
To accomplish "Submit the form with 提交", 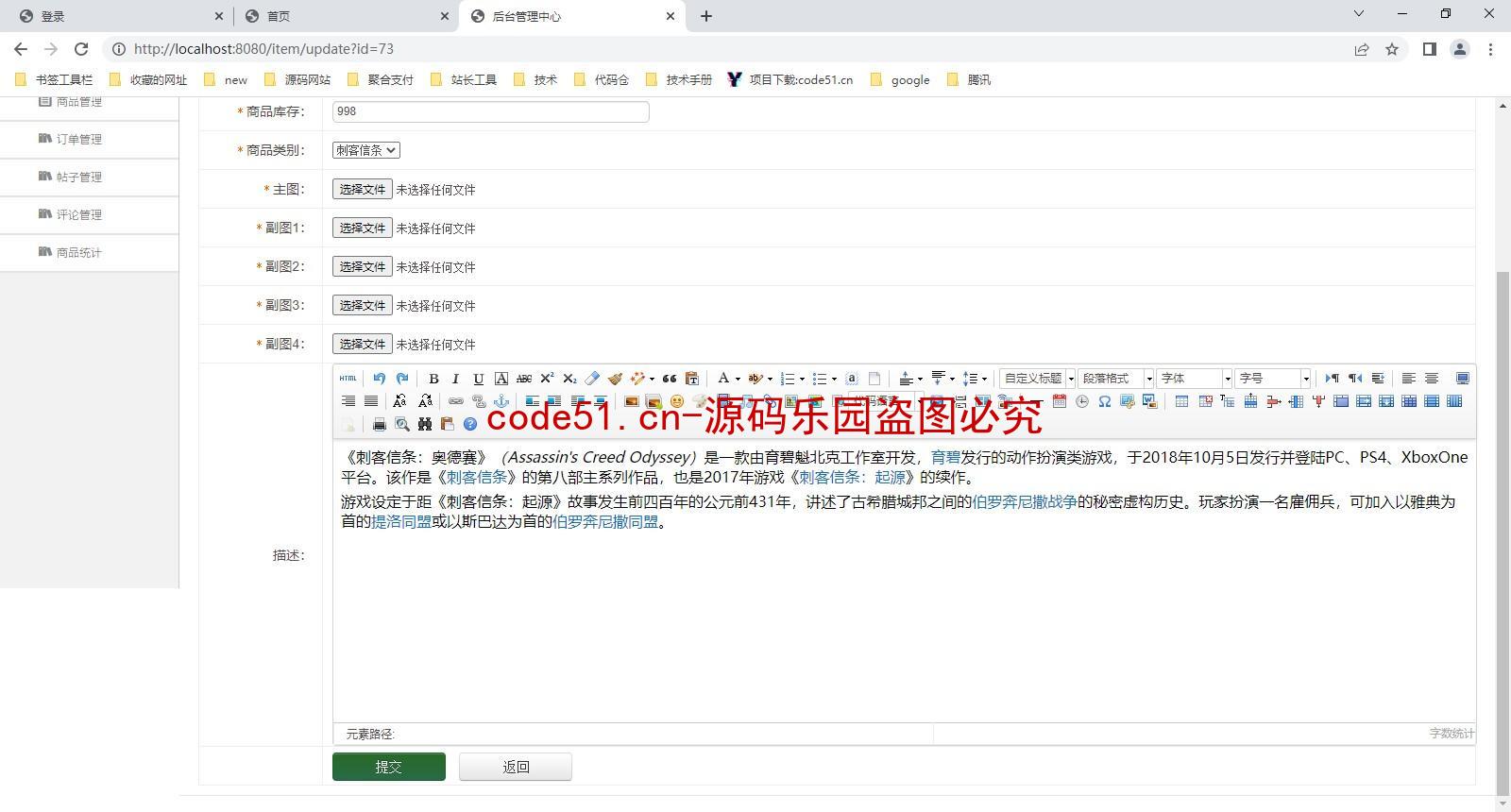I will click(389, 767).
